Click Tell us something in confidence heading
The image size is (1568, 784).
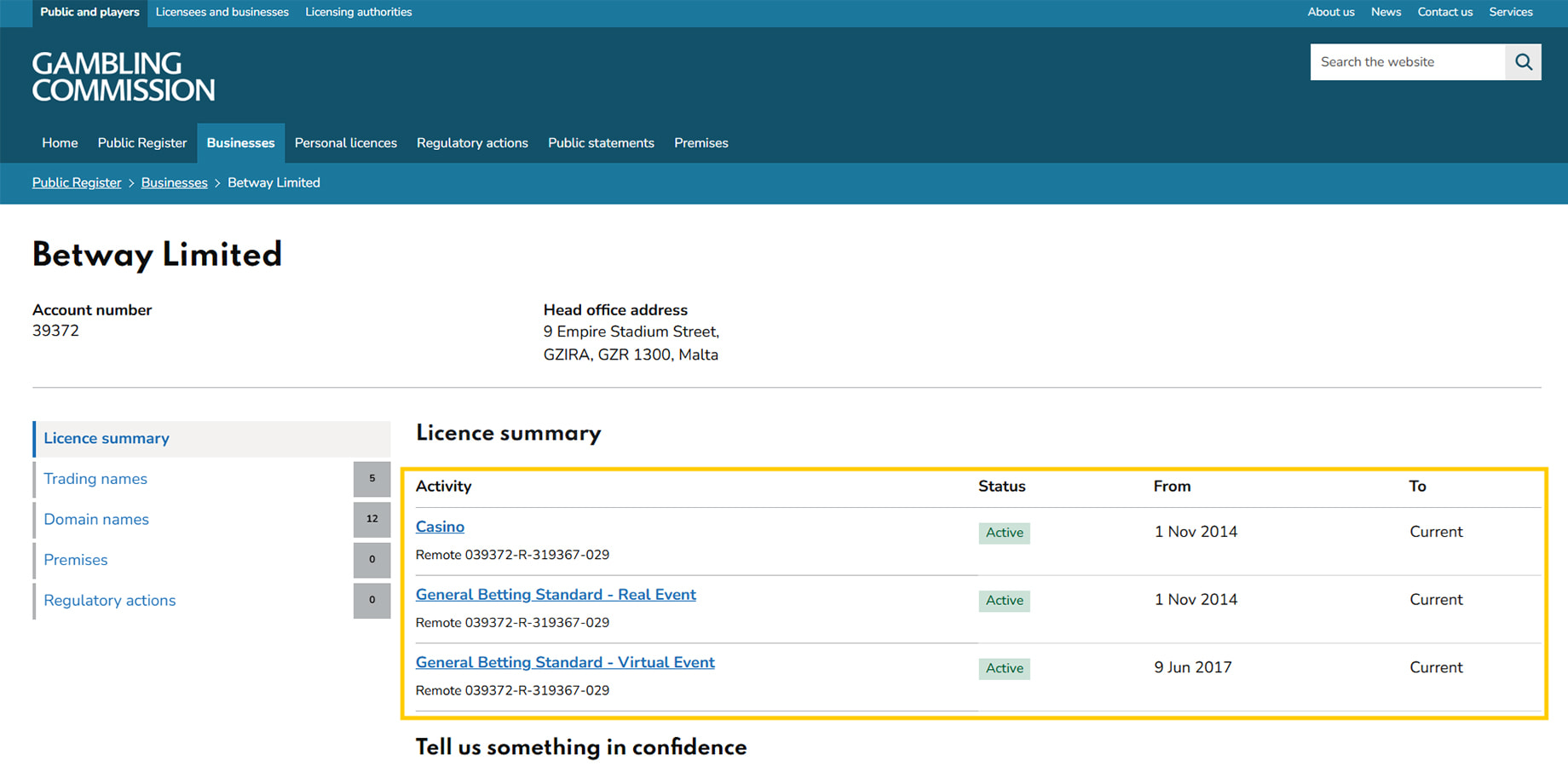coord(581,747)
